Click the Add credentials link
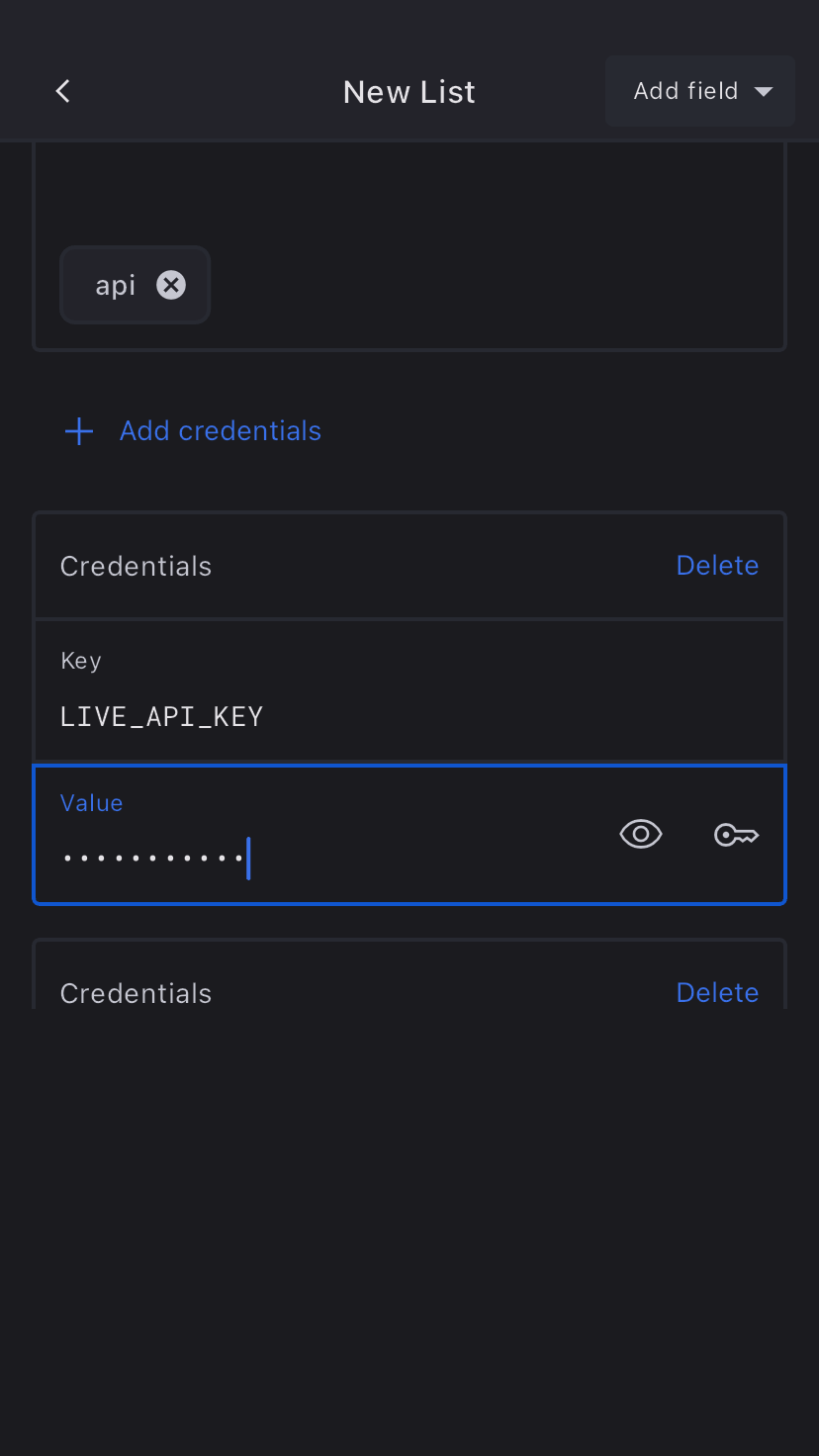The image size is (819, 1456). click(220, 431)
